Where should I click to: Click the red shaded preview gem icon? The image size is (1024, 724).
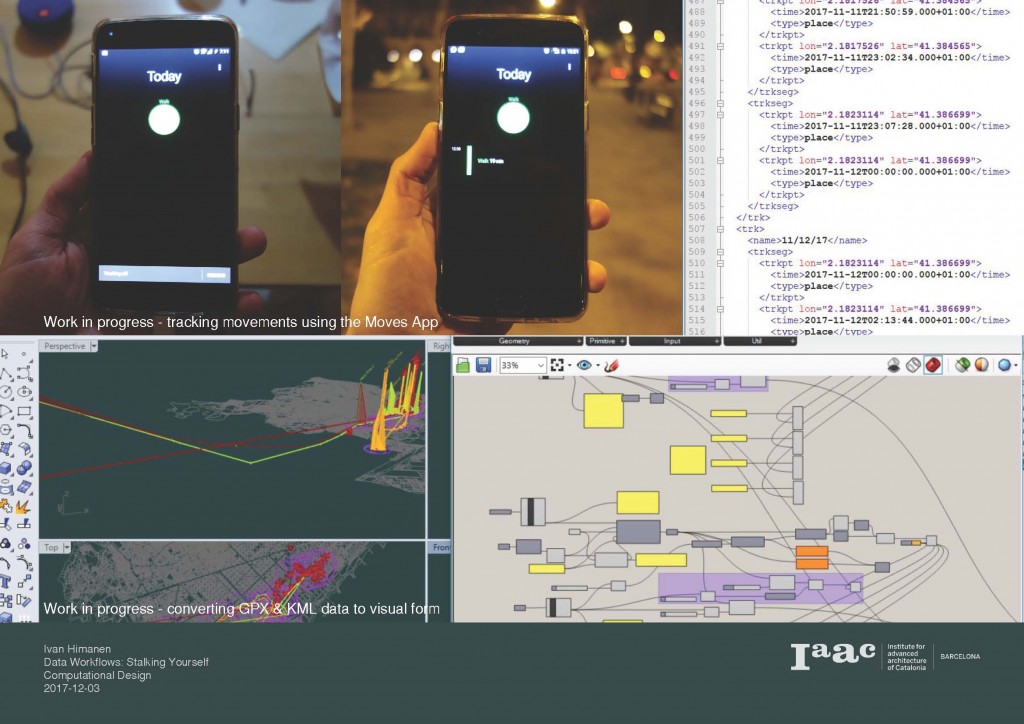pyautogui.click(x=932, y=364)
